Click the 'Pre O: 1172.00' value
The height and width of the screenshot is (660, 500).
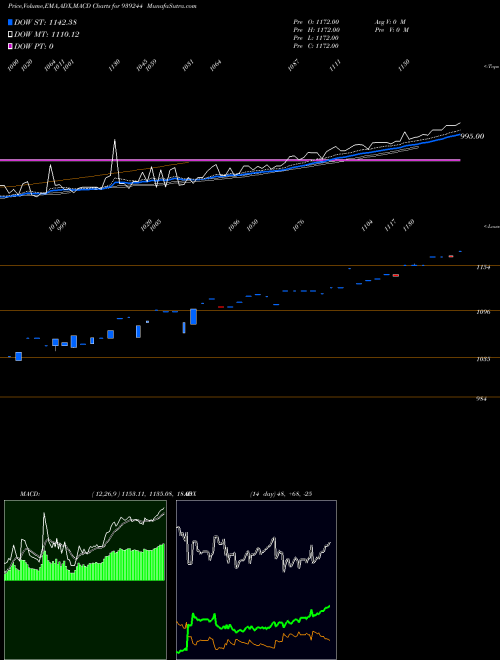[x=316, y=21]
